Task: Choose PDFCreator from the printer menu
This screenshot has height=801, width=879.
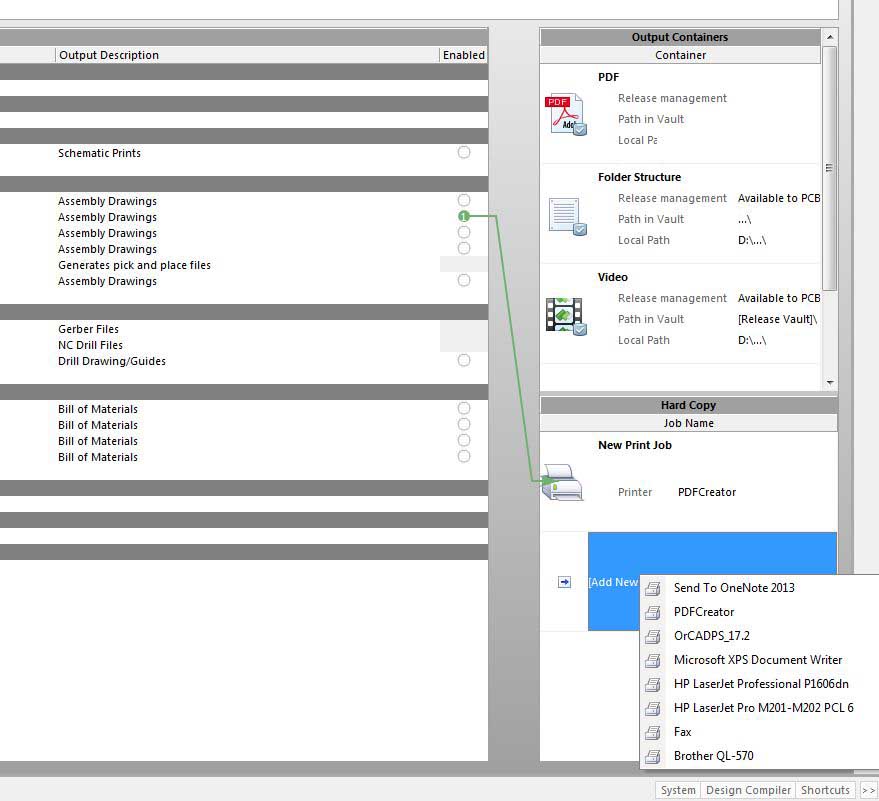Action: [x=704, y=612]
